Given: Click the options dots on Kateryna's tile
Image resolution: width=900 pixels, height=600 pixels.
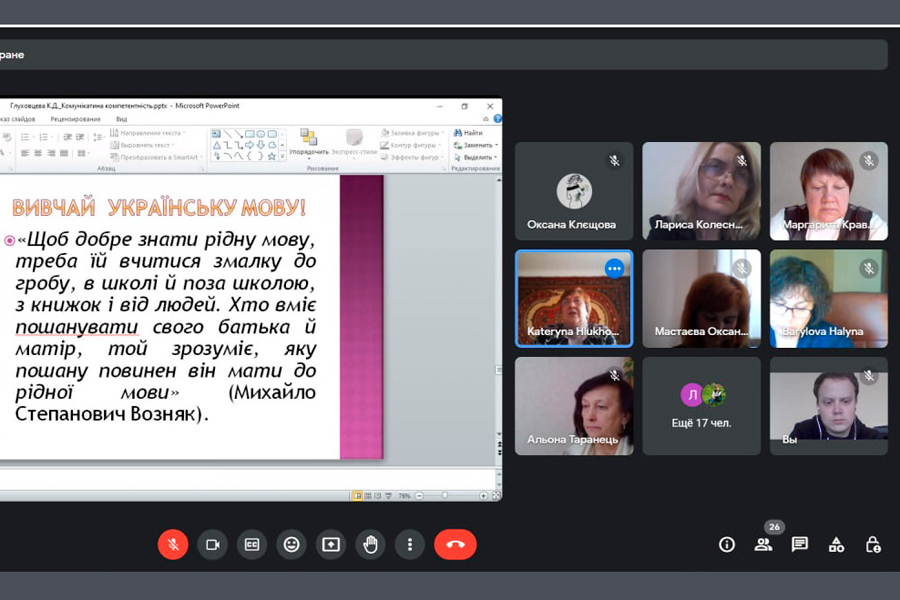Looking at the screenshot, I should pos(614,268).
